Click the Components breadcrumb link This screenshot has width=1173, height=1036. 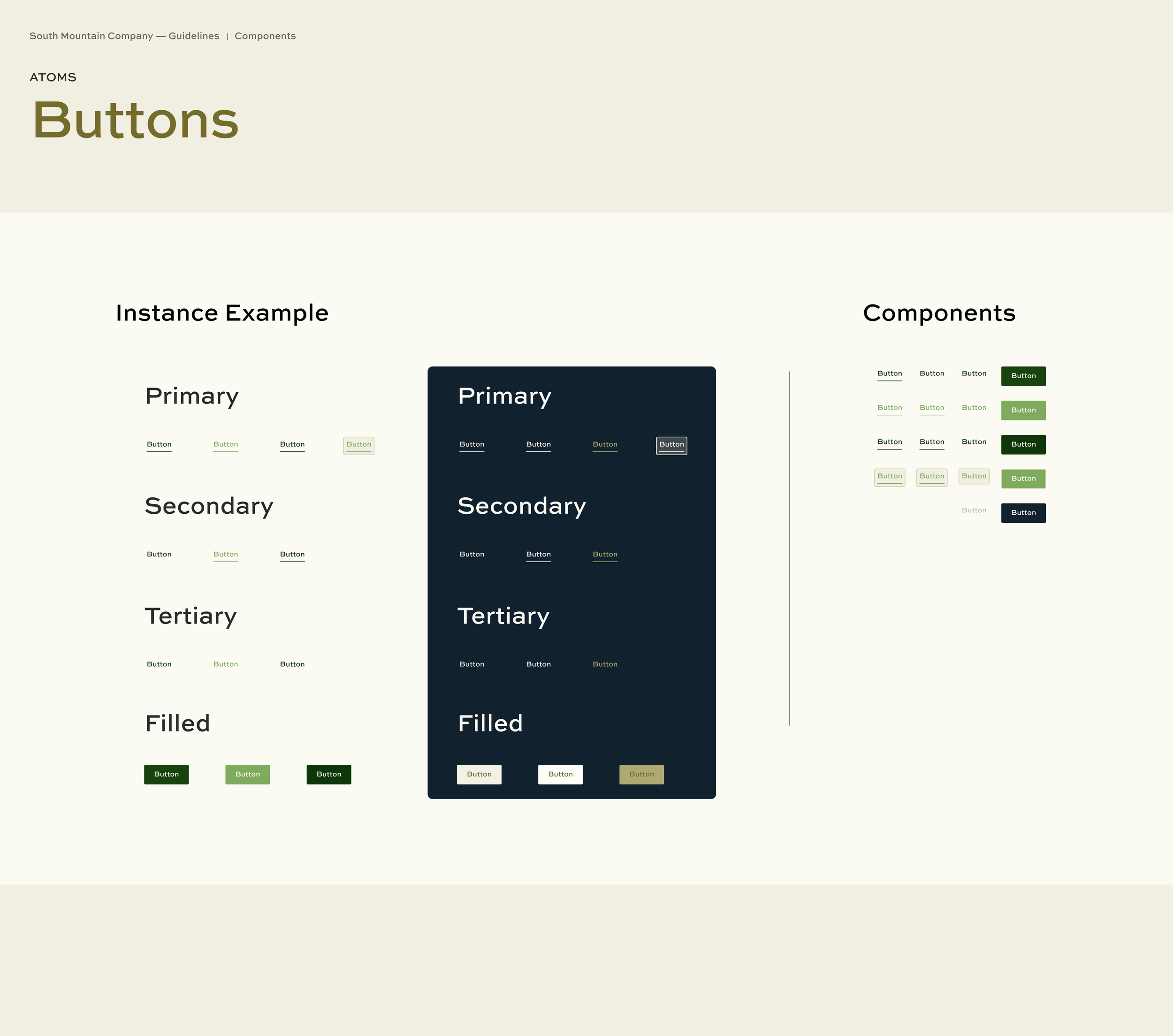pyautogui.click(x=265, y=36)
